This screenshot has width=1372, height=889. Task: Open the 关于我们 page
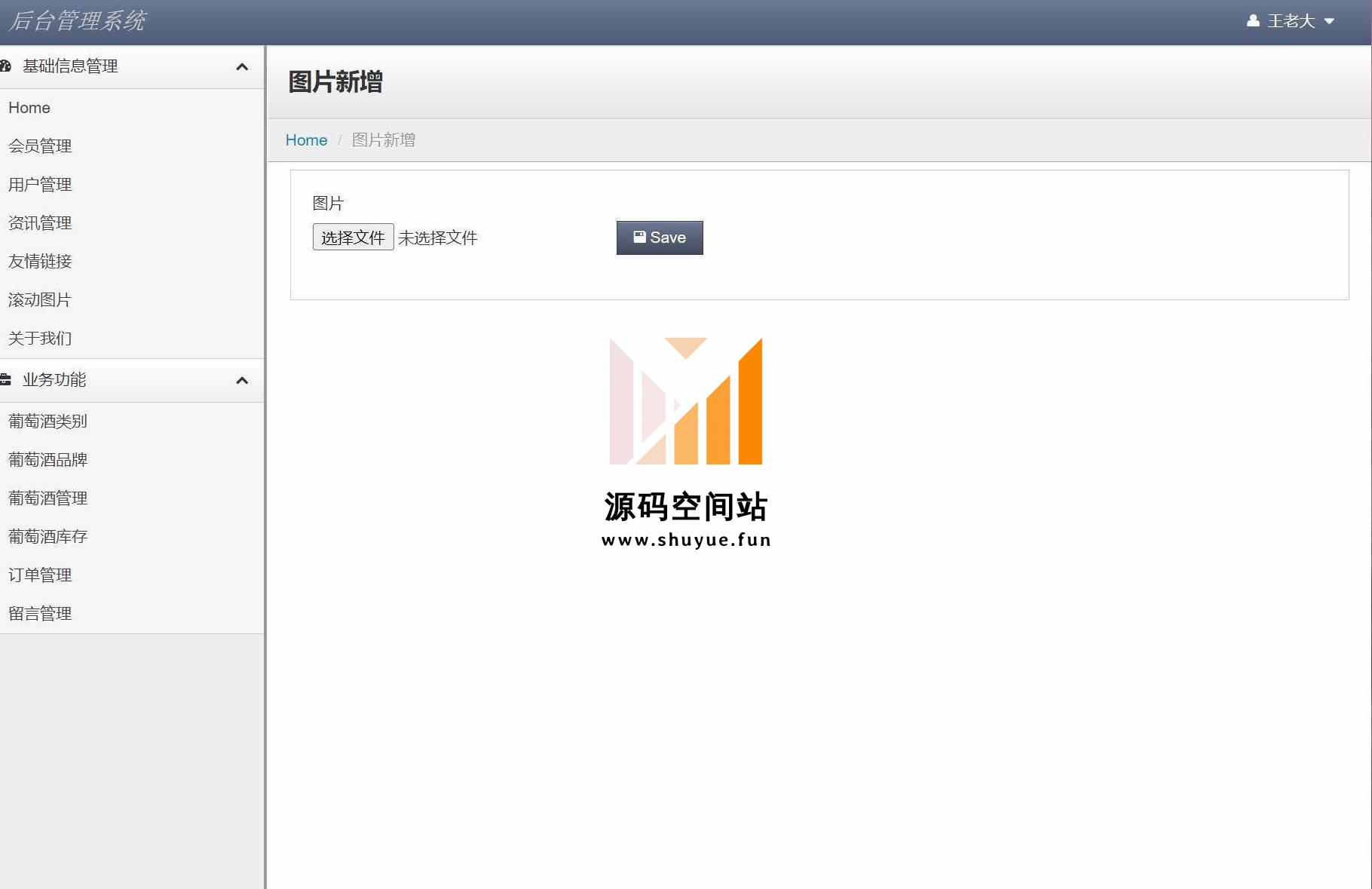40,339
